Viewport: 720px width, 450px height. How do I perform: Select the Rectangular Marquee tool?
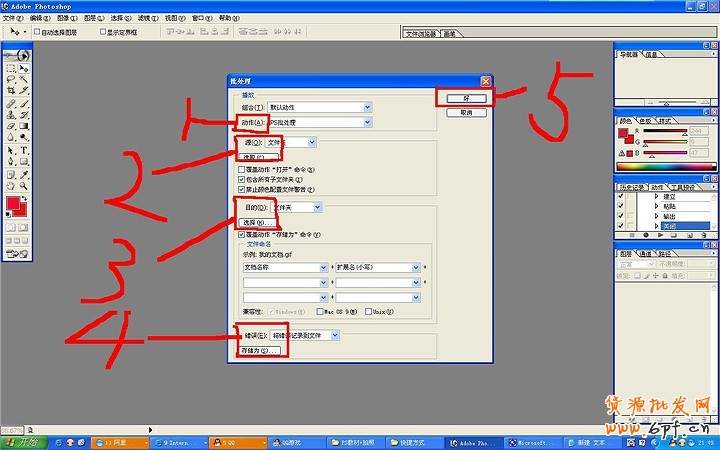point(11,68)
